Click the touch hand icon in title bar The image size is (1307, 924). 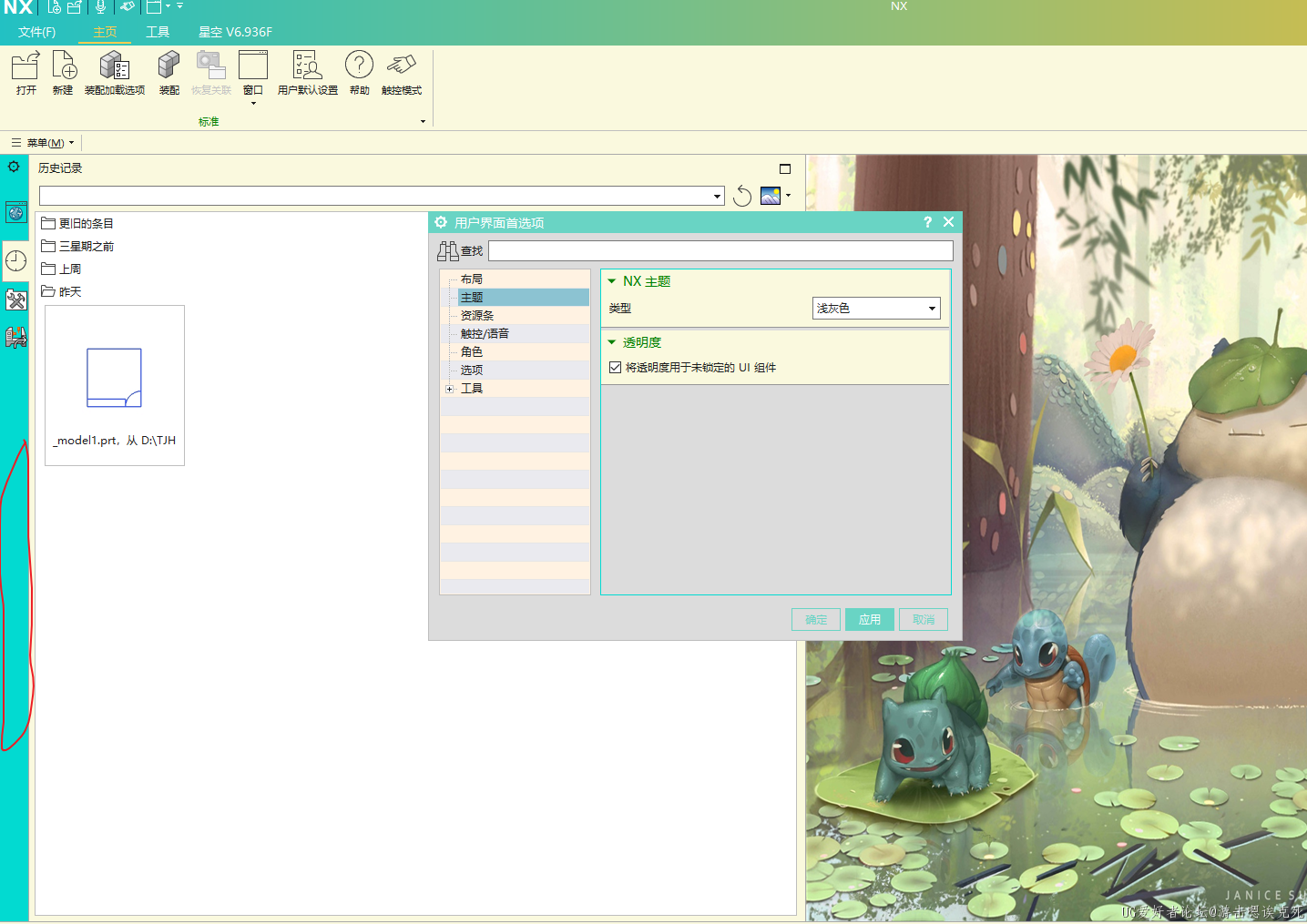click(x=127, y=7)
